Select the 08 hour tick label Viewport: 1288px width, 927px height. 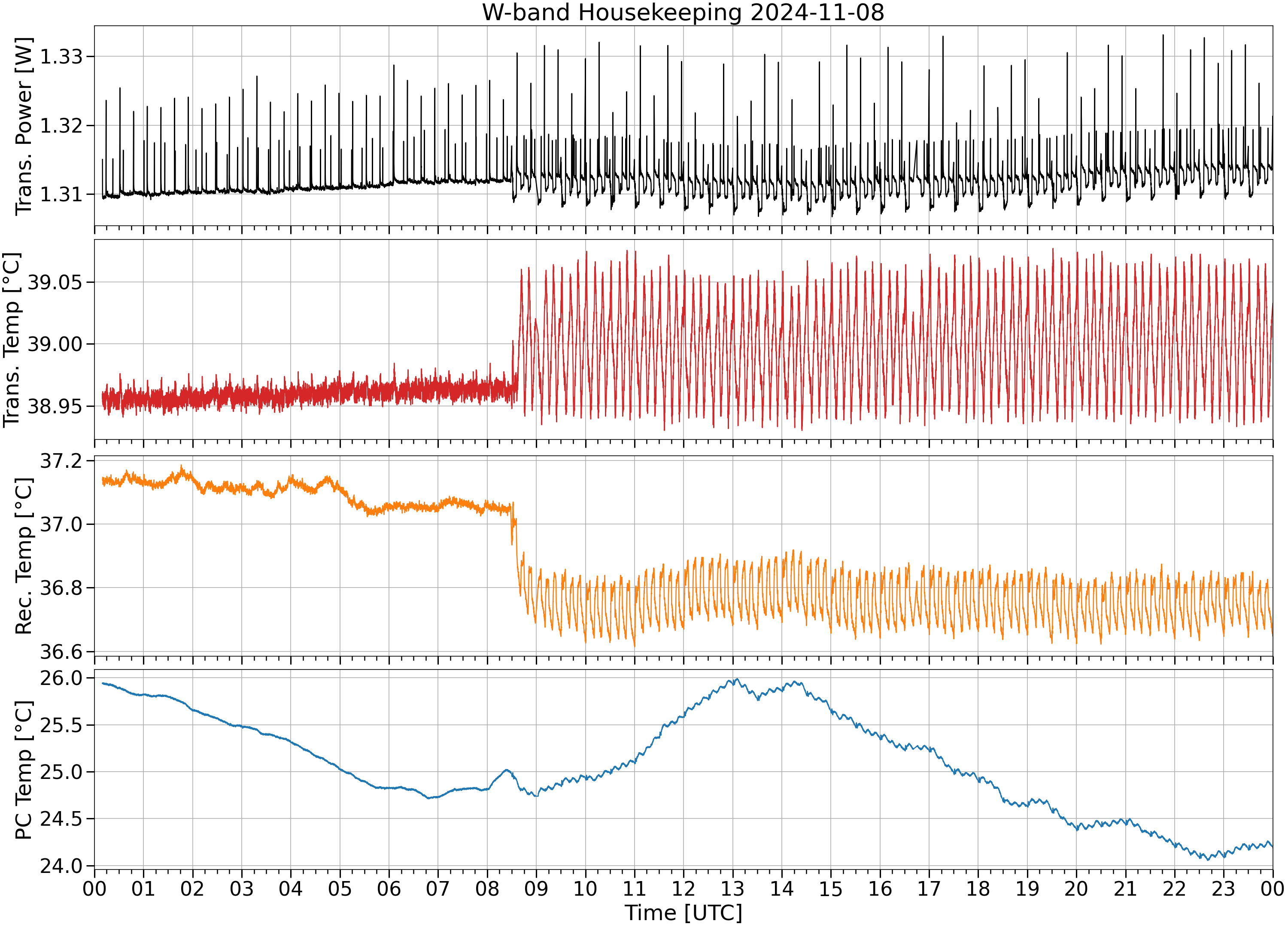point(487,888)
